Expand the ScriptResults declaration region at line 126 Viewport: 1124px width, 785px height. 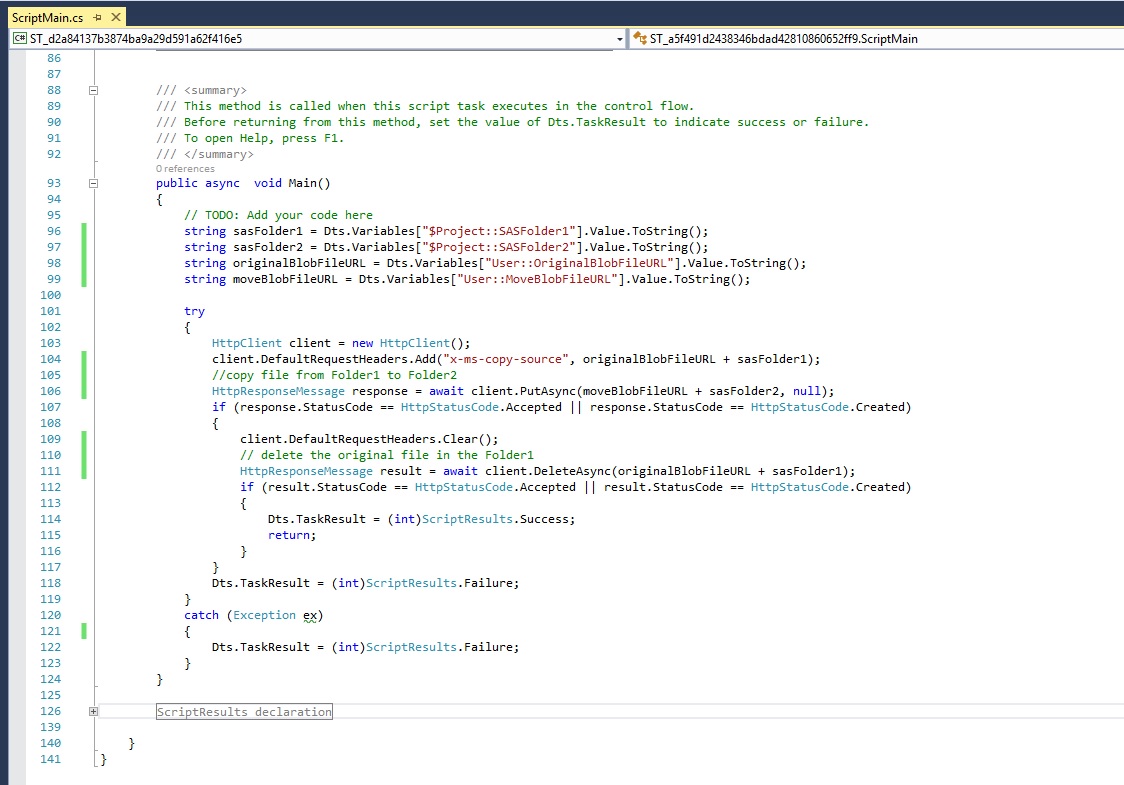pyautogui.click(x=94, y=711)
